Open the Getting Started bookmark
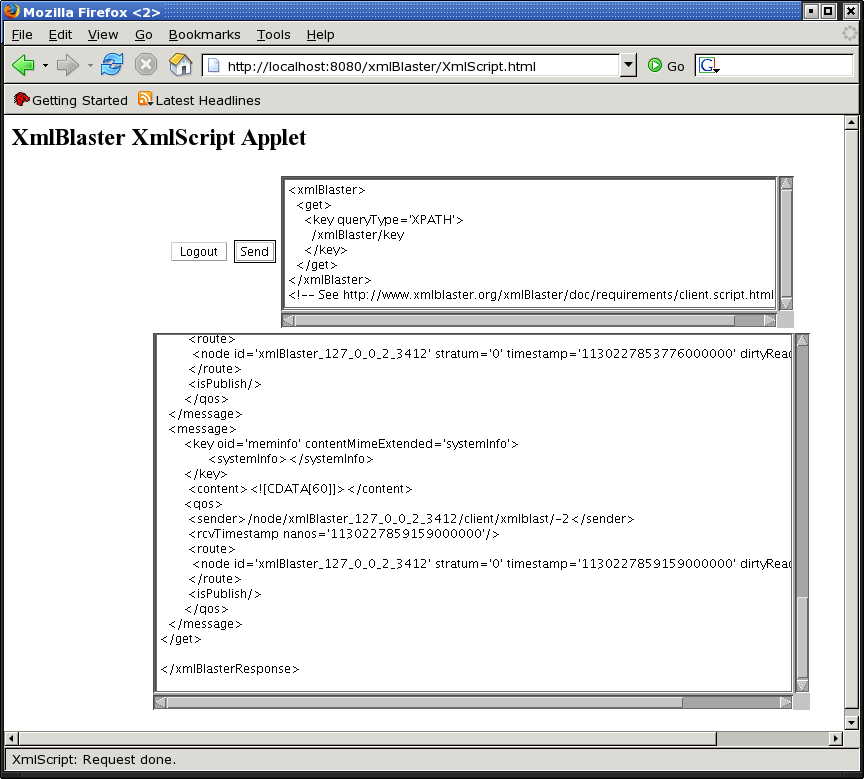 point(71,100)
